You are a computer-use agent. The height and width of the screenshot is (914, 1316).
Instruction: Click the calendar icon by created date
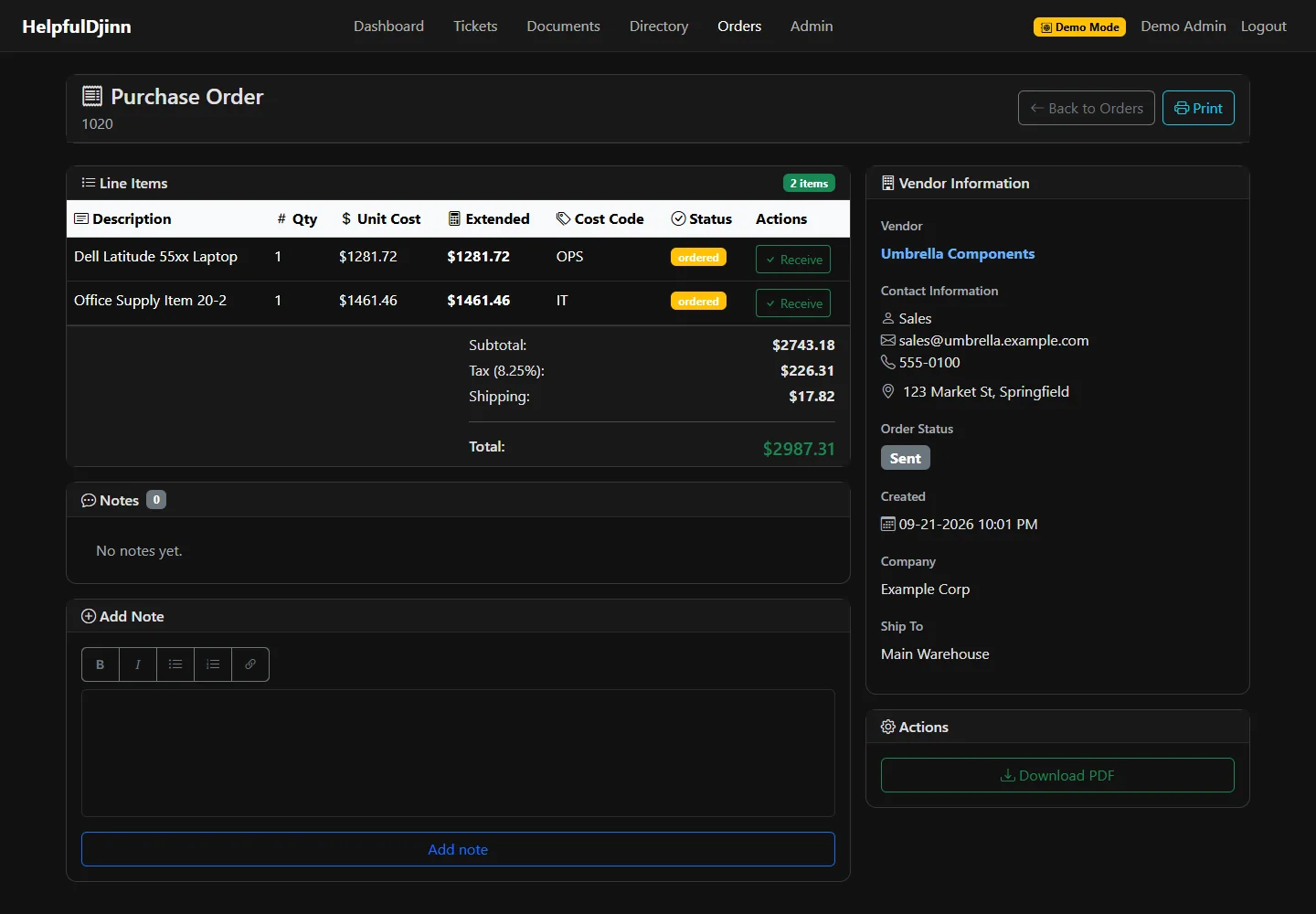click(888, 524)
